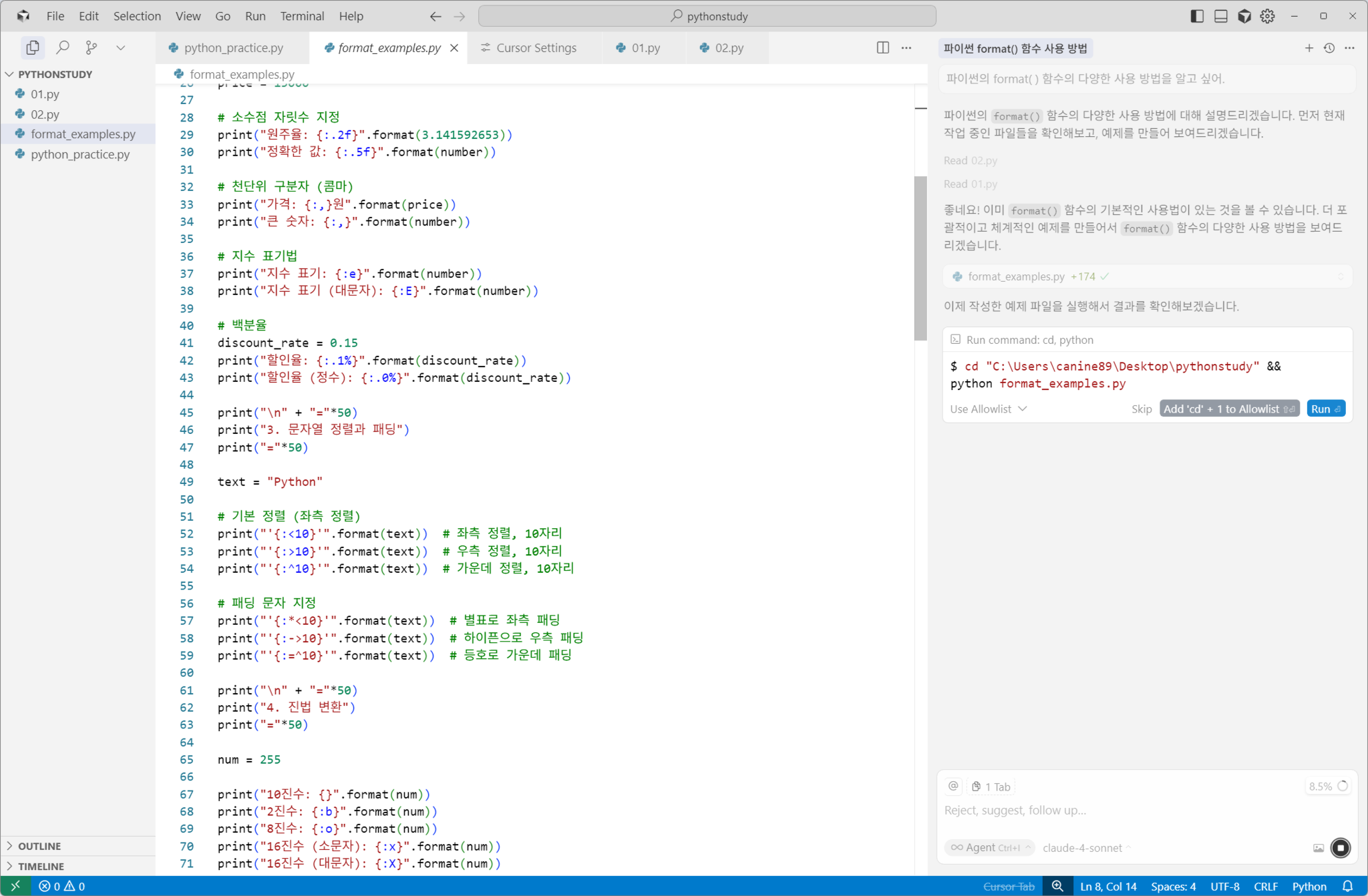Open the Search view icon
The image size is (1368, 896).
coord(62,47)
